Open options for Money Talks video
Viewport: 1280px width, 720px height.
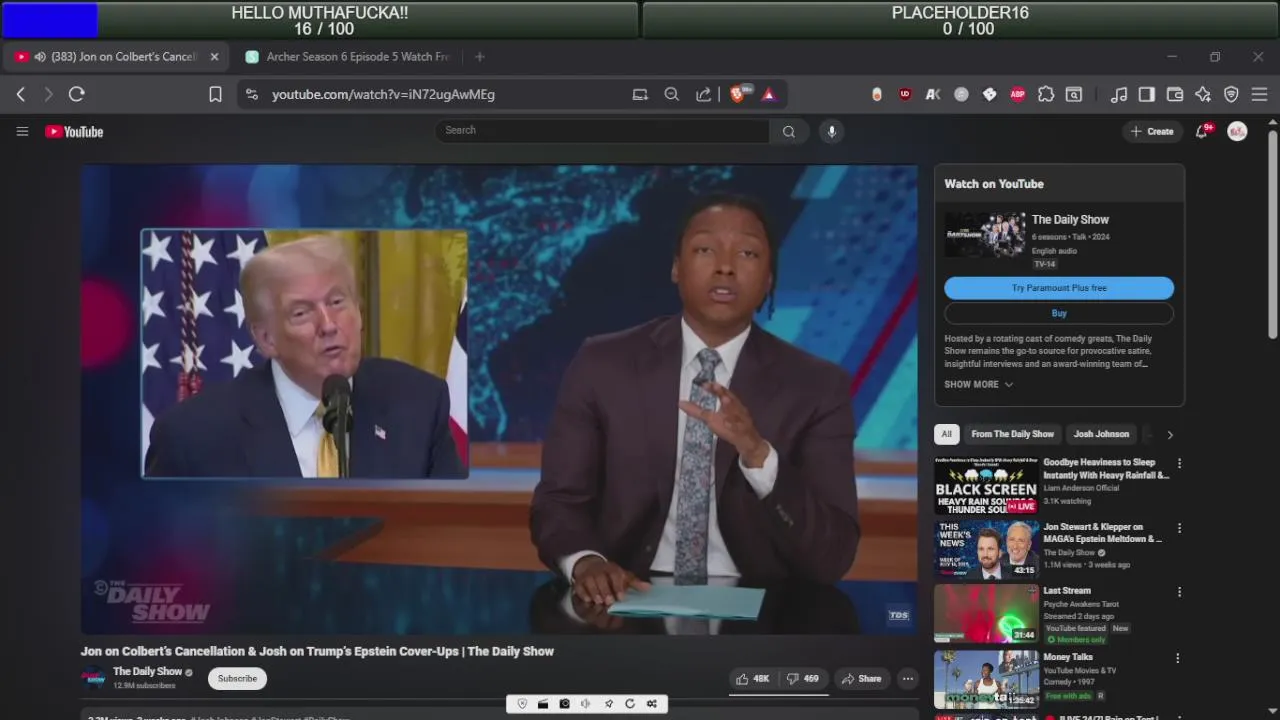coord(1177,658)
